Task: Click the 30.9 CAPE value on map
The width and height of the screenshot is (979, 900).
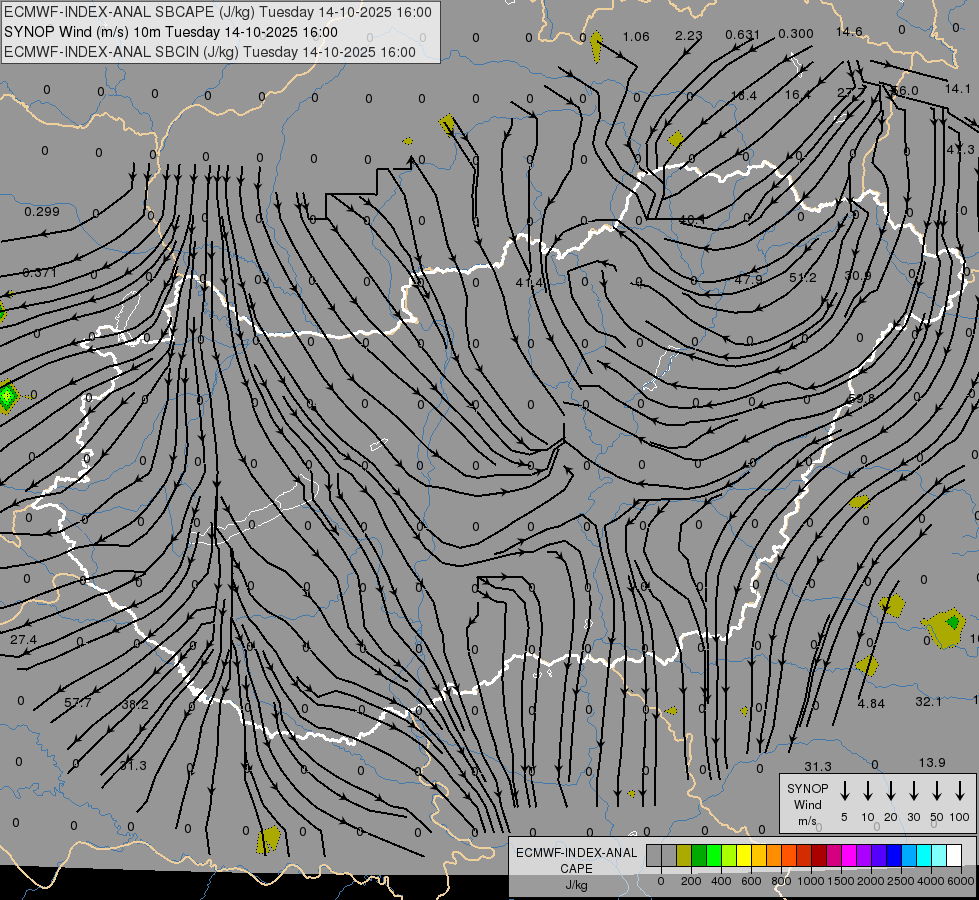Action: (858, 275)
